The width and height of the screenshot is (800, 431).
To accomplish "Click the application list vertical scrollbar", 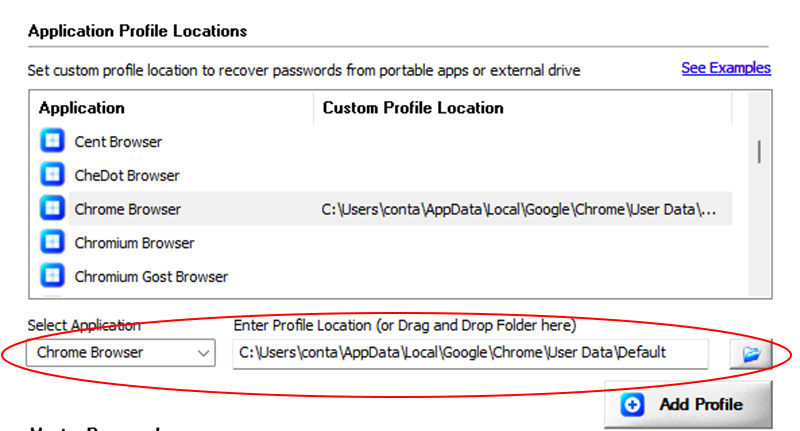I will (759, 151).
